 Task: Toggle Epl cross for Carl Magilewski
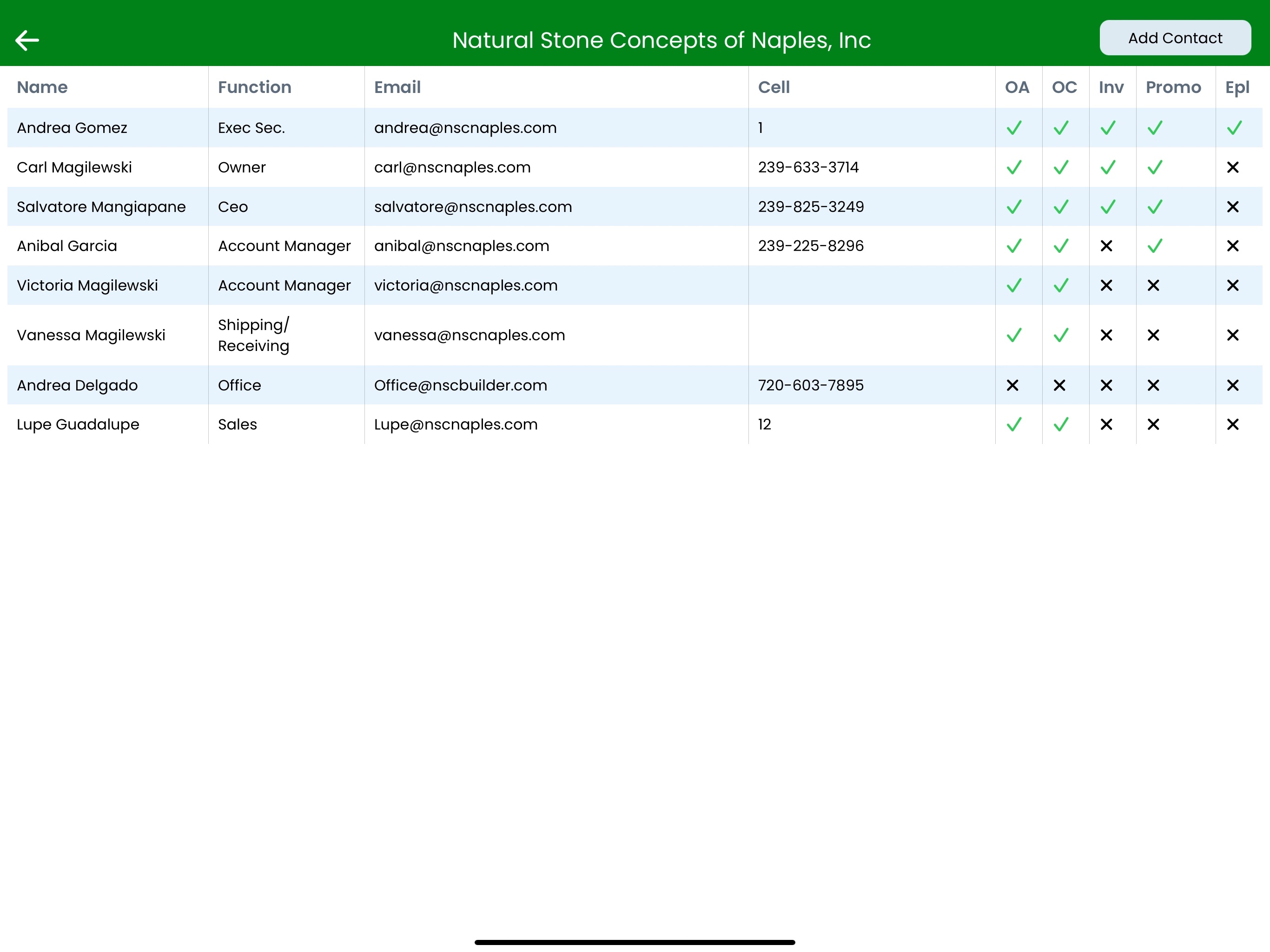(1233, 167)
